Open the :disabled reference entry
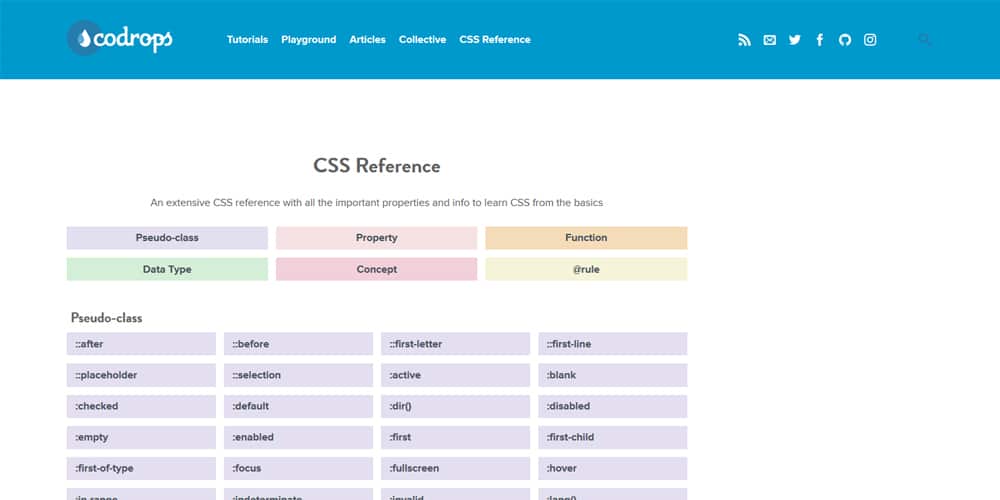This screenshot has width=1000, height=500. tap(612, 406)
